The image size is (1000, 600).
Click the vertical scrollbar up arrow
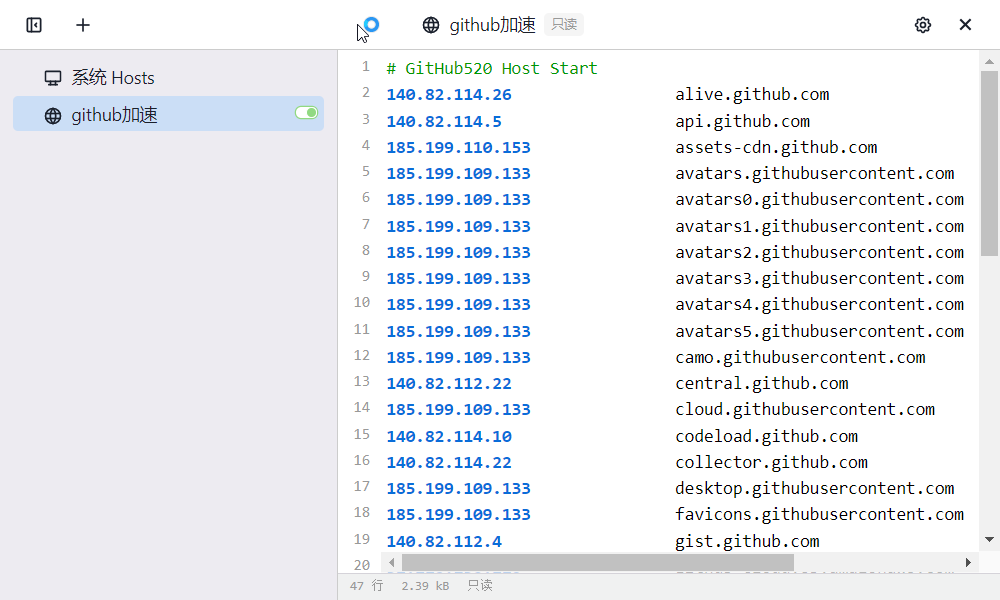point(989,62)
